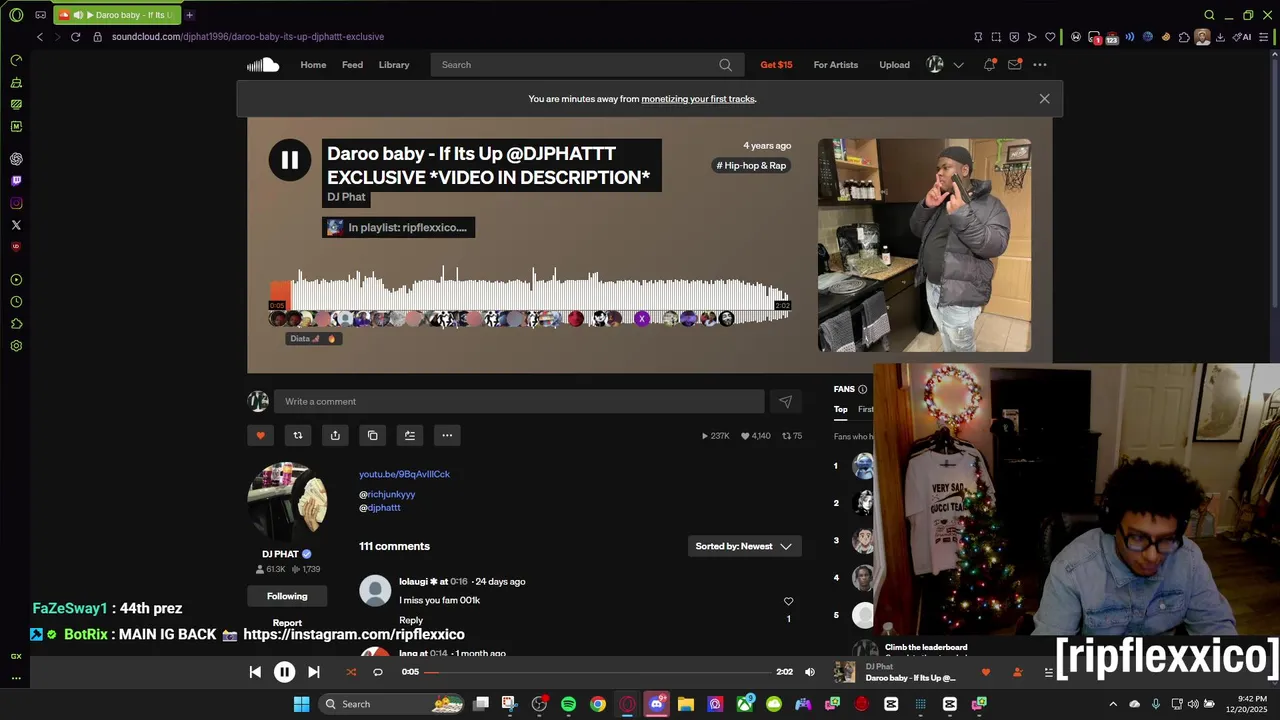The image size is (1280, 720).
Task: Open notifications bell in SoundCloud header
Action: point(989,65)
